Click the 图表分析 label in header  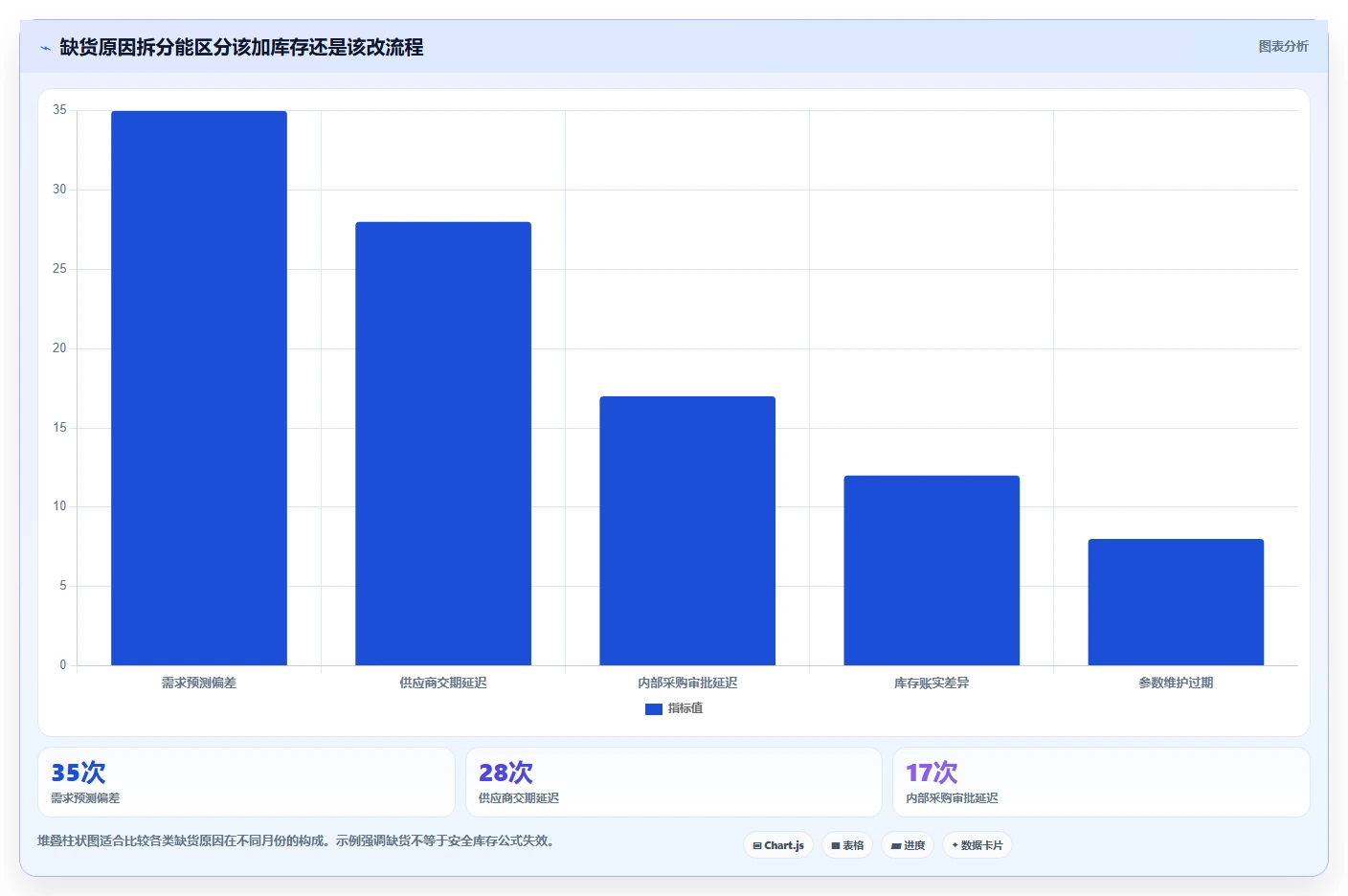[x=1283, y=46]
